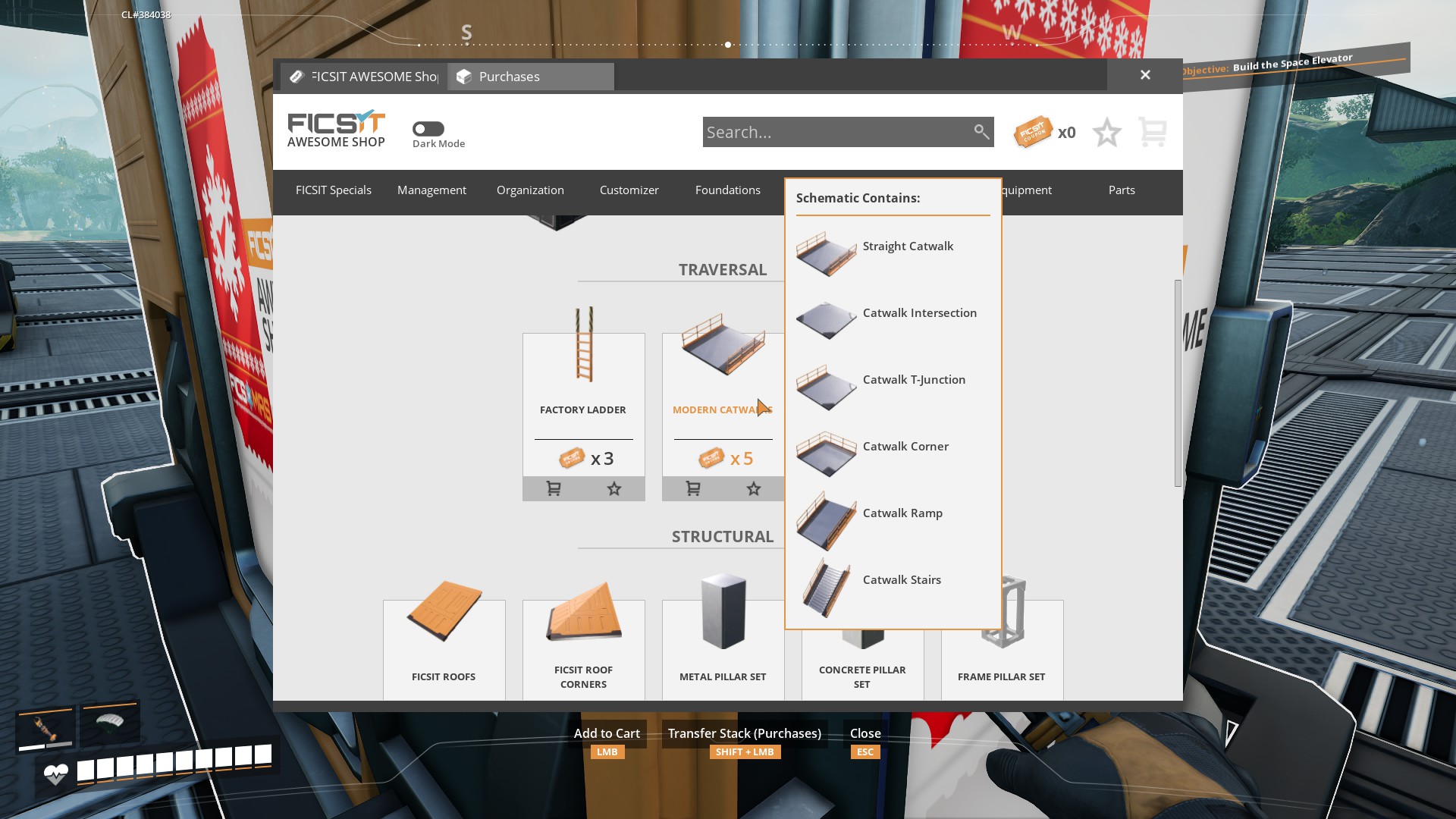The height and width of the screenshot is (819, 1456).
Task: Click the search magnifier icon
Action: [981, 132]
